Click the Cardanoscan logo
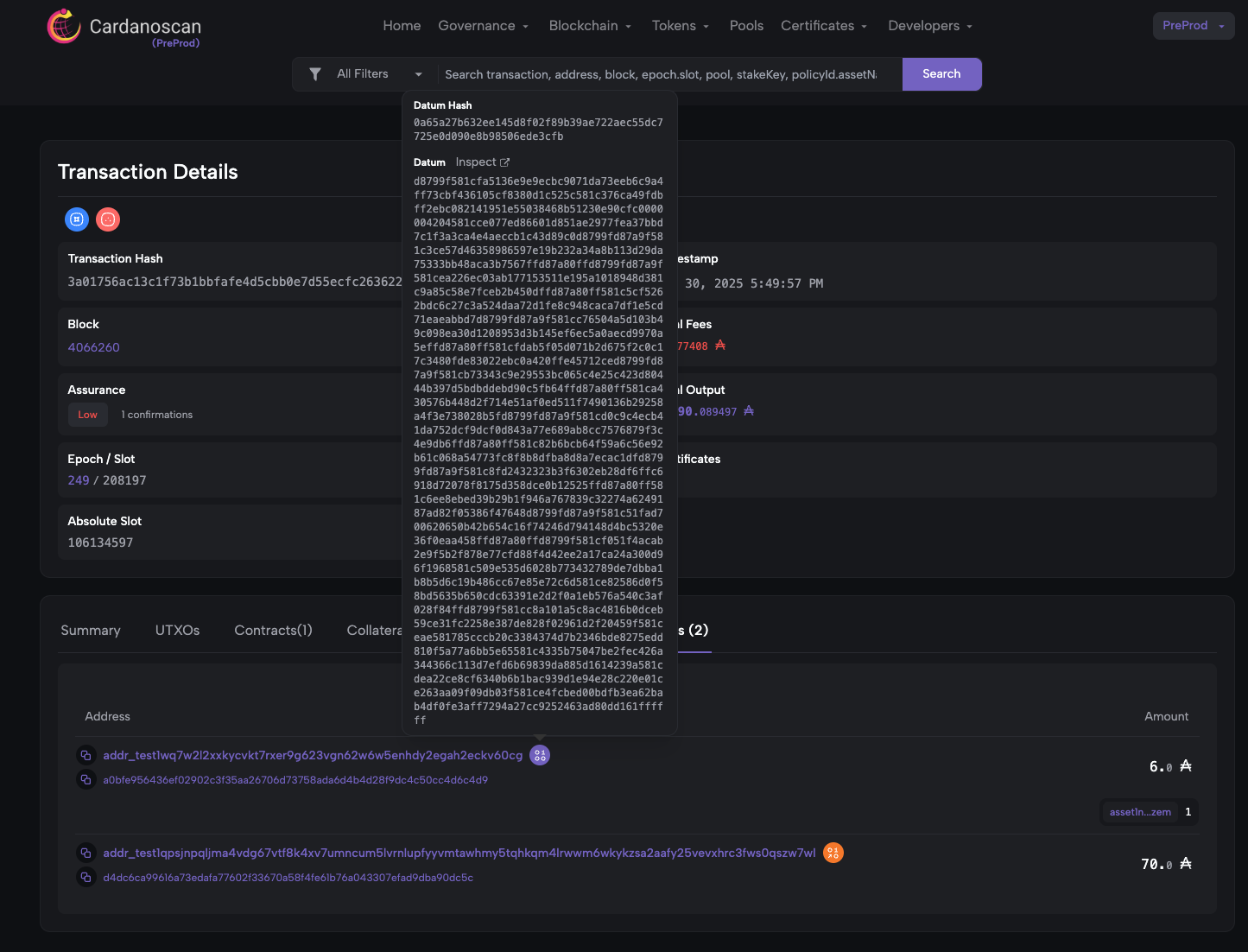 point(124,28)
